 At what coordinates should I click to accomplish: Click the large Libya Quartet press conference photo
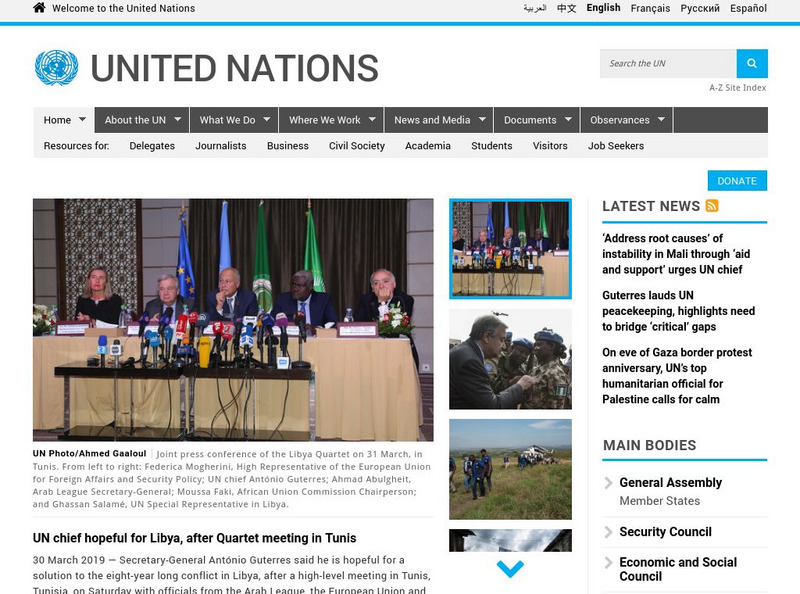[x=233, y=319]
